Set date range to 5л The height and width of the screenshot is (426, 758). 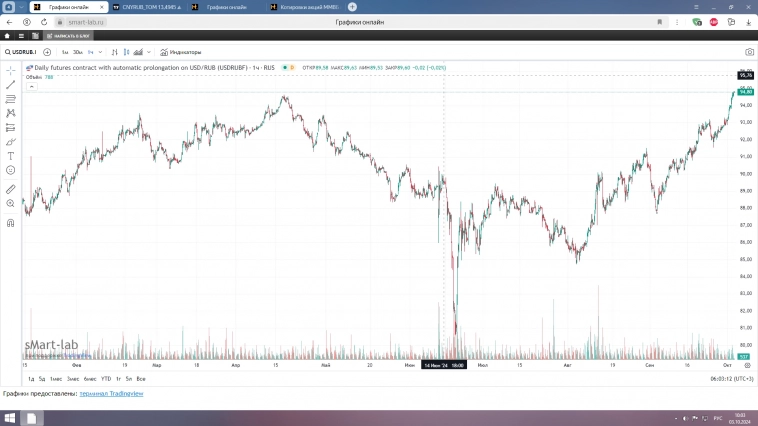129,379
